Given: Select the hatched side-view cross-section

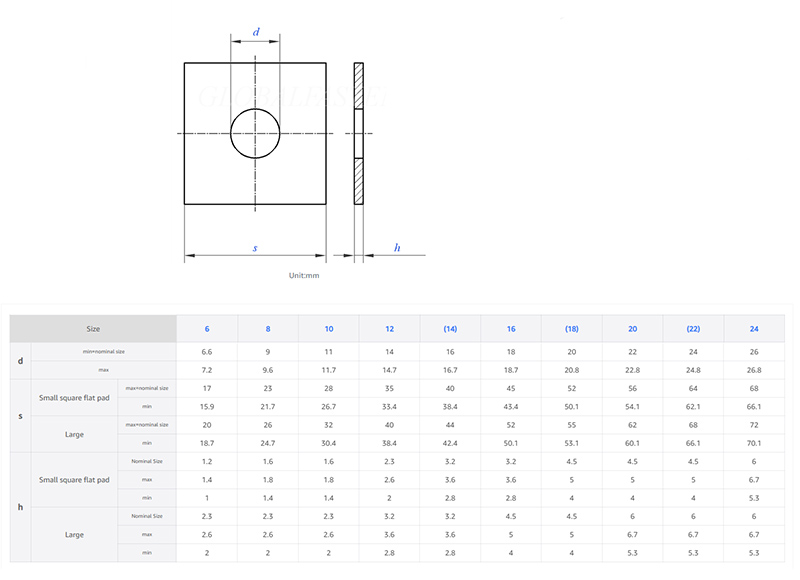Looking at the screenshot, I should point(358,134).
